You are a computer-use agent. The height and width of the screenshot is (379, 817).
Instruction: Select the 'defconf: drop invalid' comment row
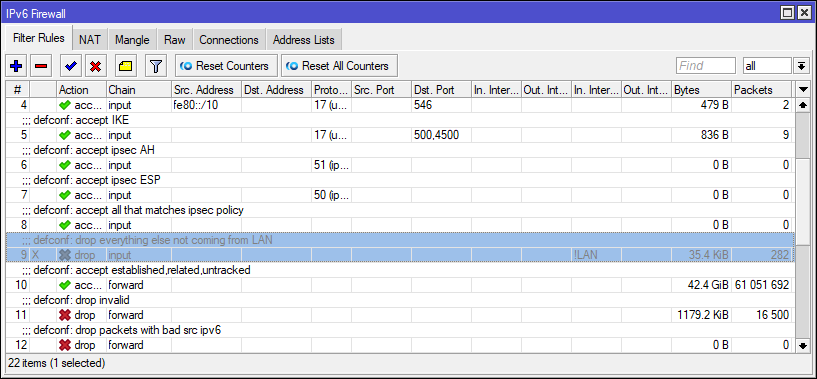click(x=400, y=300)
